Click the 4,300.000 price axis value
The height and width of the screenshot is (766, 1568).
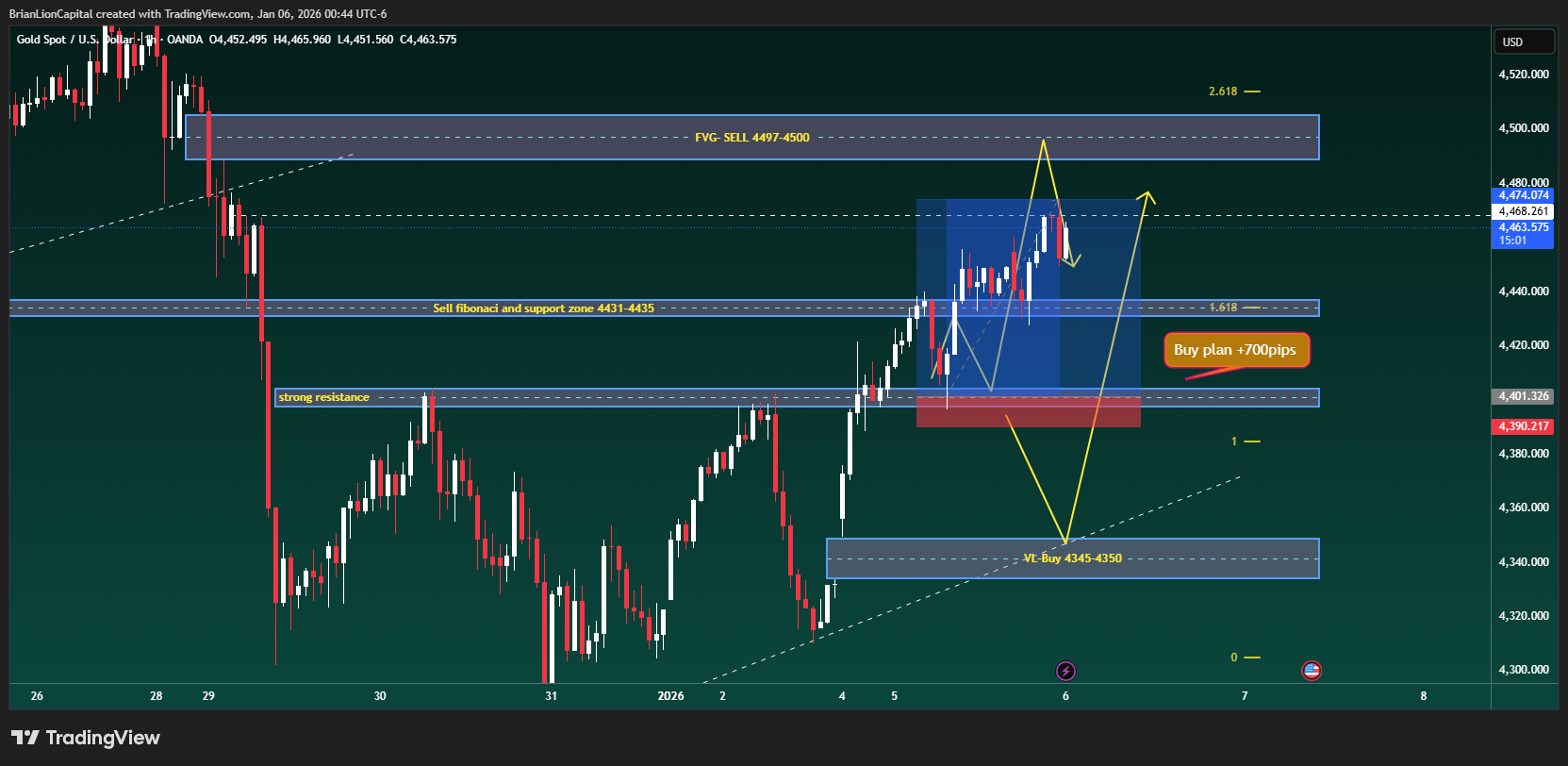point(1524,670)
